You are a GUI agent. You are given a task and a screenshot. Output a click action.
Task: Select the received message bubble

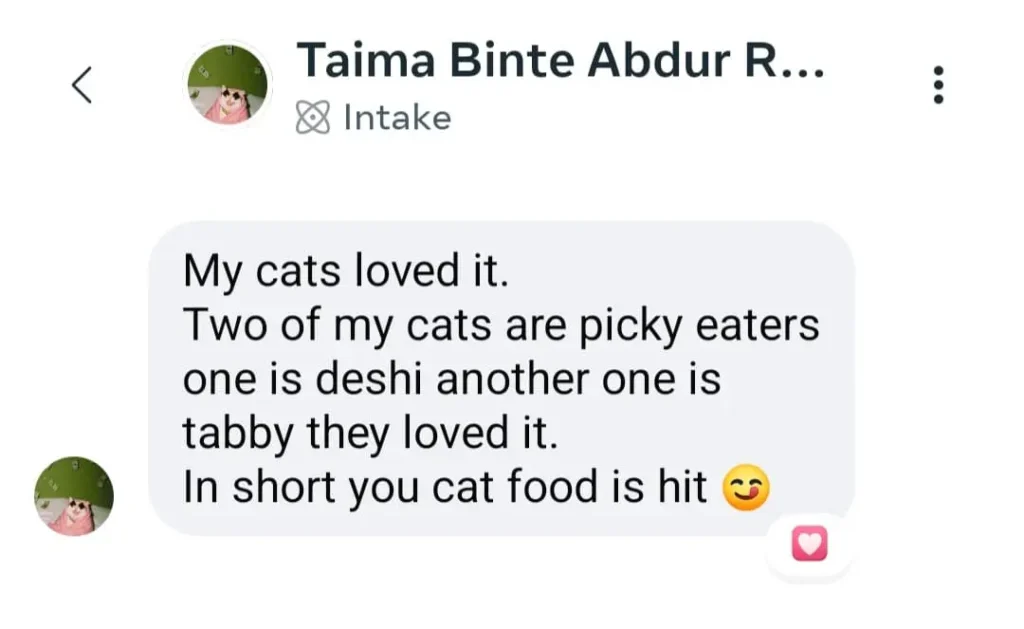500,379
